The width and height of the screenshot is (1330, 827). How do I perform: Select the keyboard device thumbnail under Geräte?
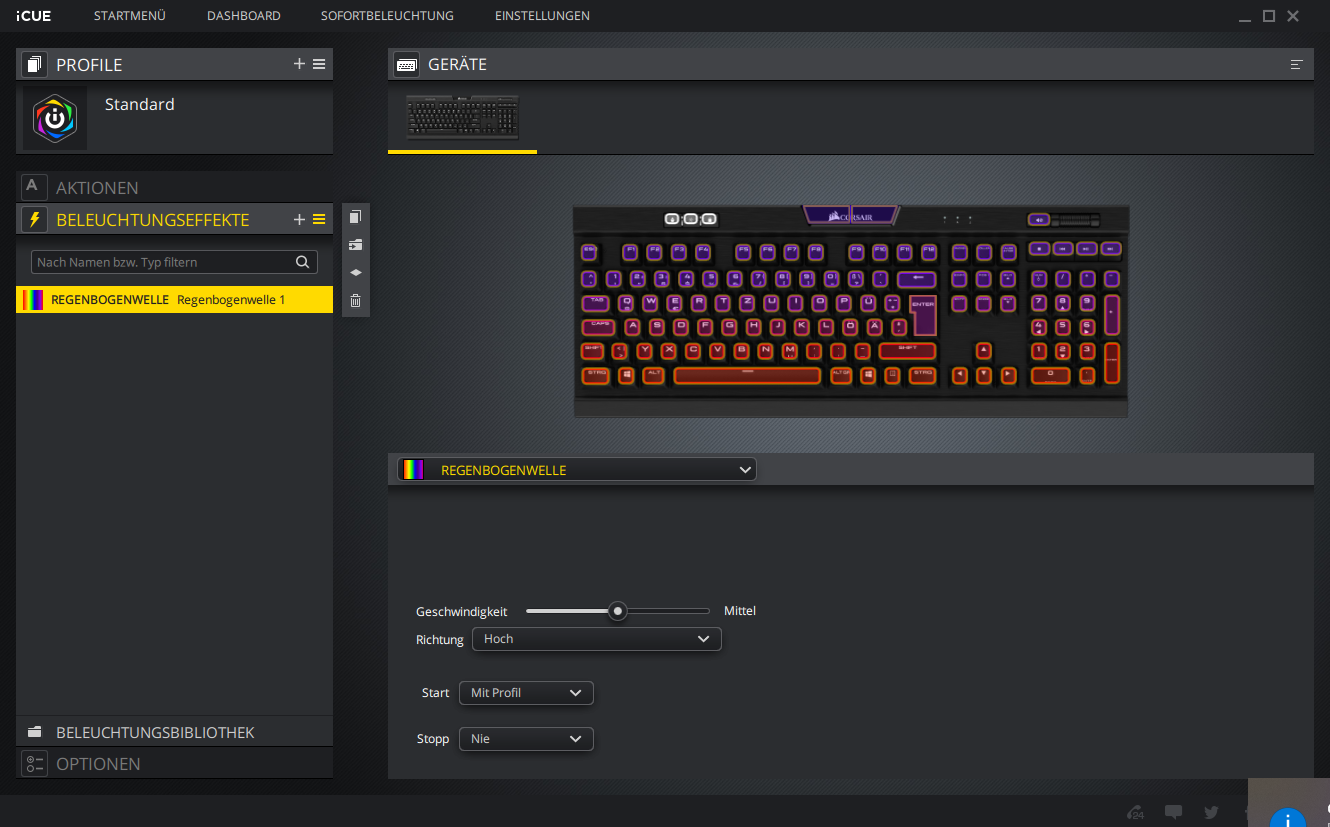[x=463, y=118]
